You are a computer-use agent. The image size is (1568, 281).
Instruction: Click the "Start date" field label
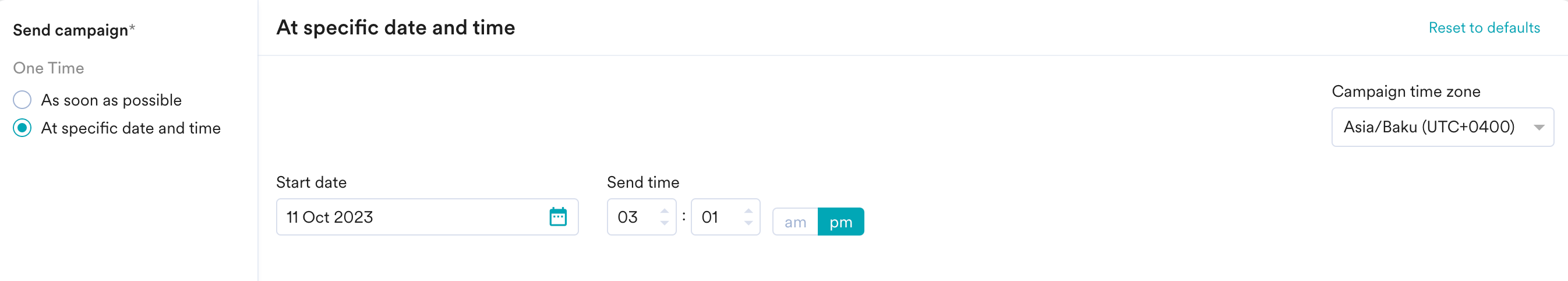311,182
